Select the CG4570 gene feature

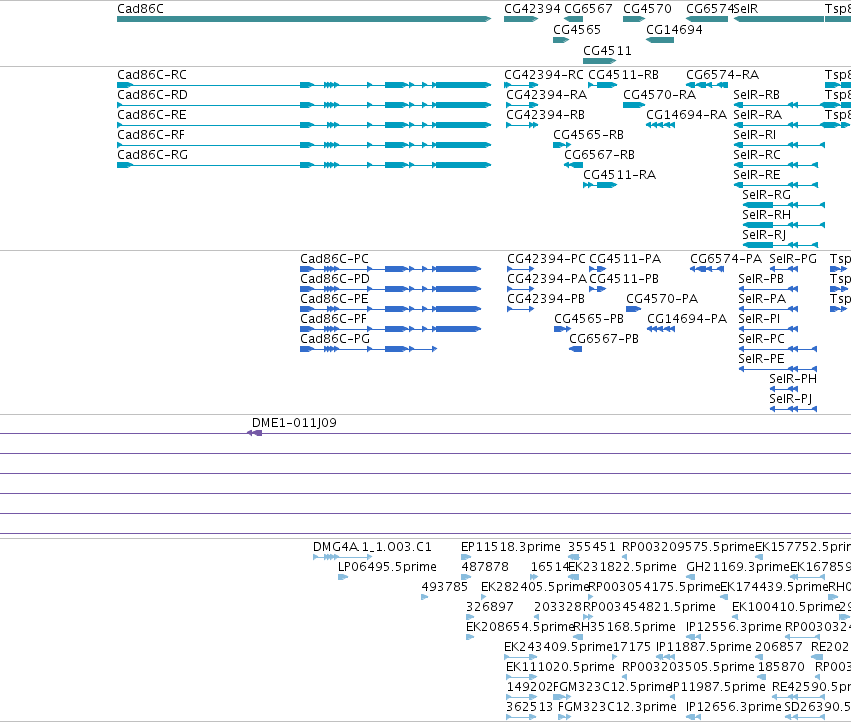pos(634,19)
